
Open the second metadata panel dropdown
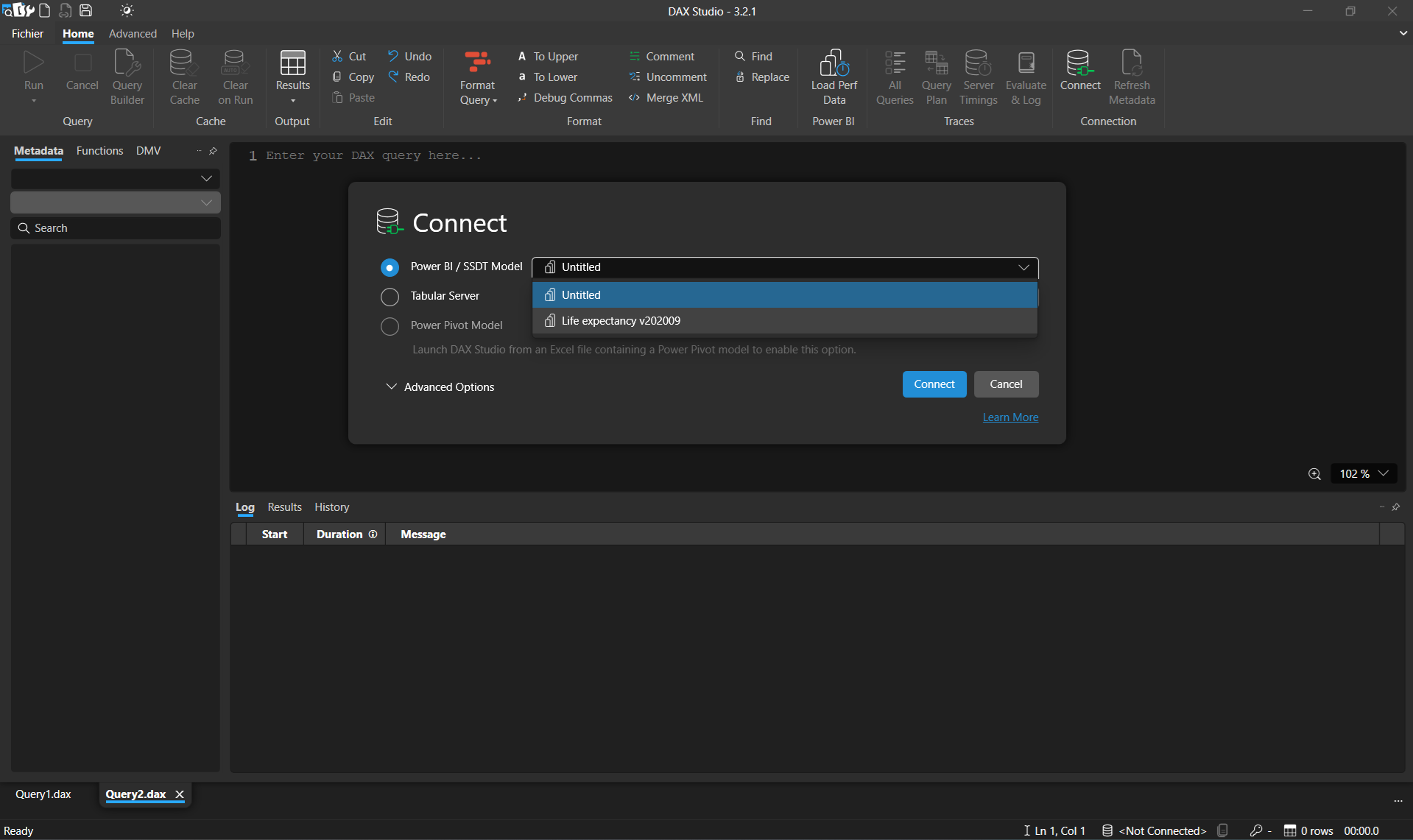(116, 202)
